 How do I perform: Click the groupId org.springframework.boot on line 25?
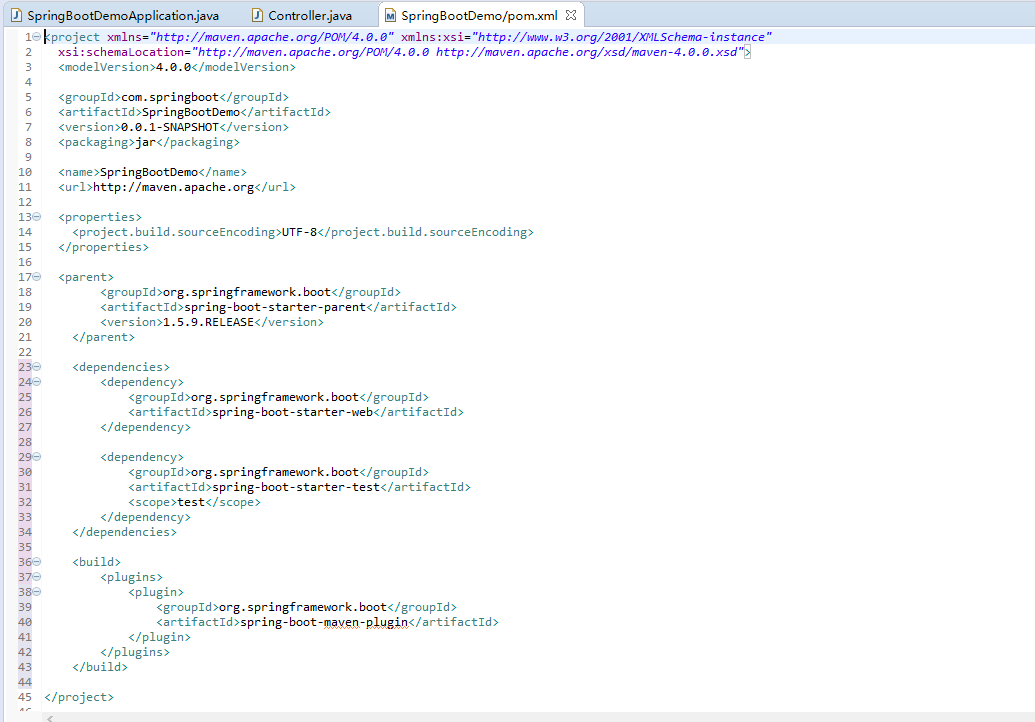[x=275, y=397]
